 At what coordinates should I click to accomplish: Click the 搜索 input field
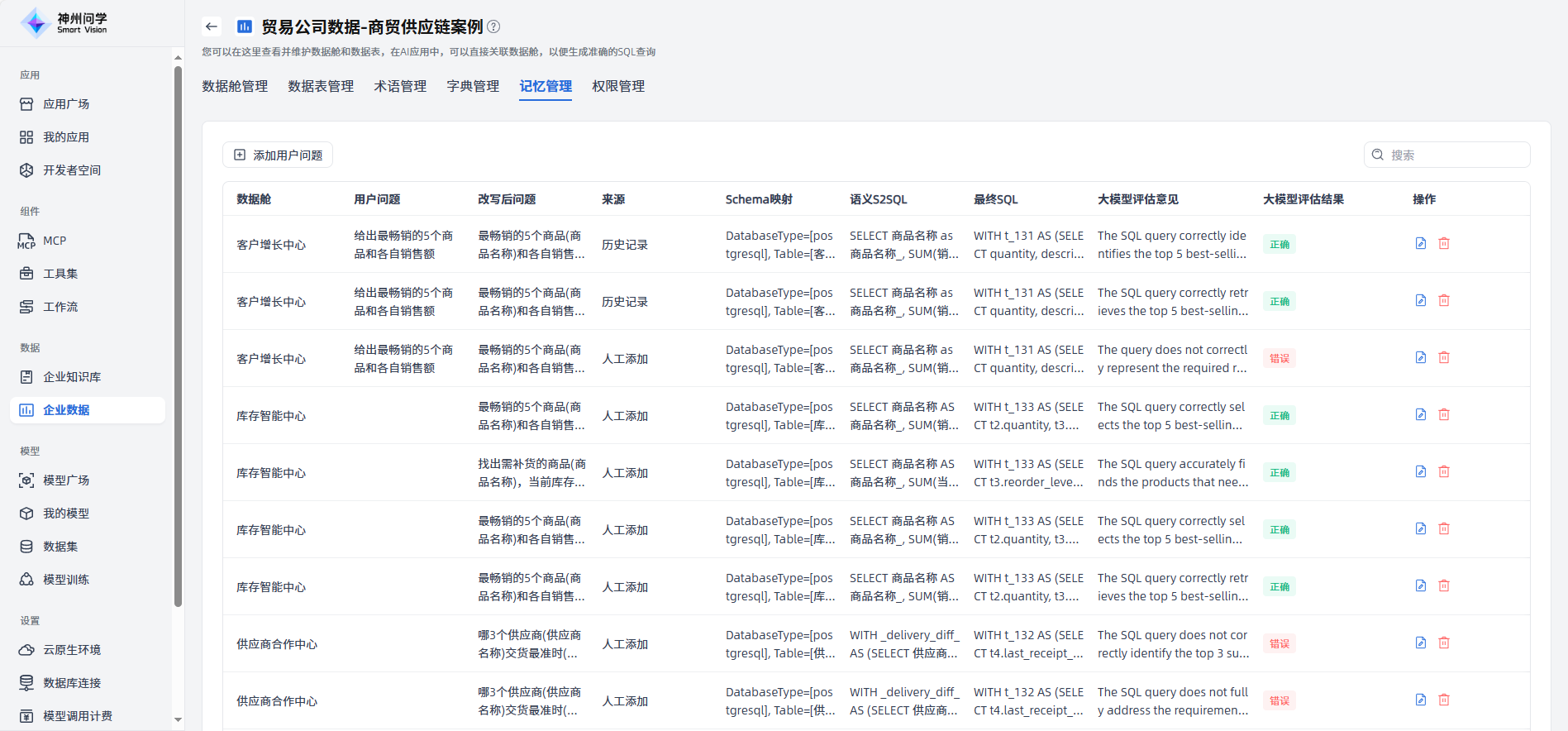(1455, 155)
